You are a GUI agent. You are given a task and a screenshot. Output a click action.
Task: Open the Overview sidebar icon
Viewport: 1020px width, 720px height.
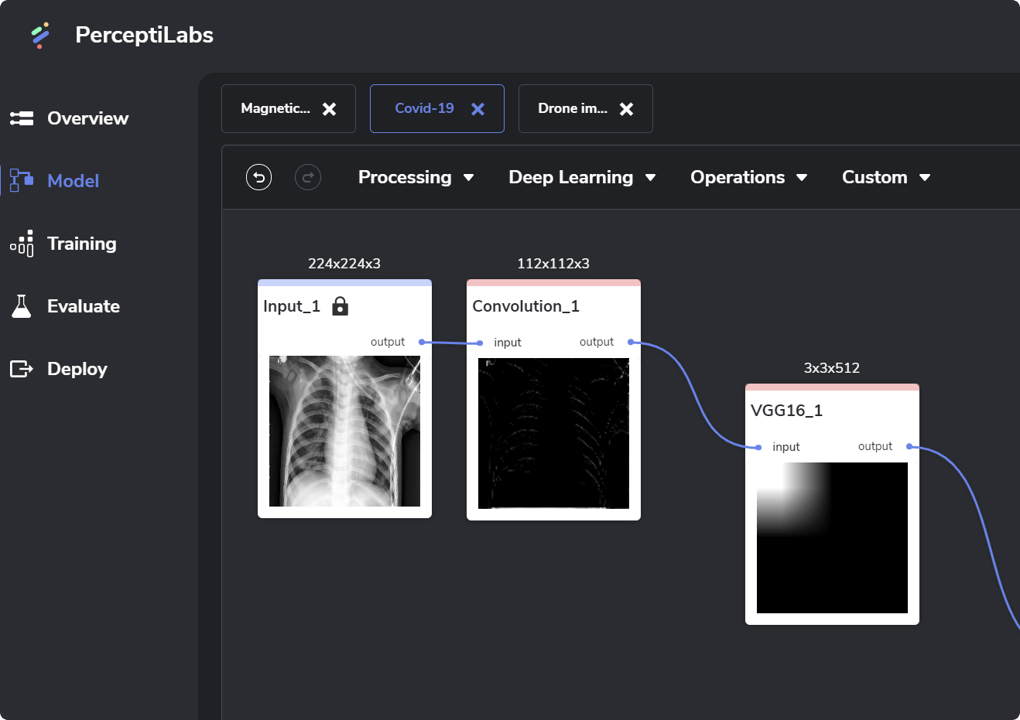click(21, 118)
